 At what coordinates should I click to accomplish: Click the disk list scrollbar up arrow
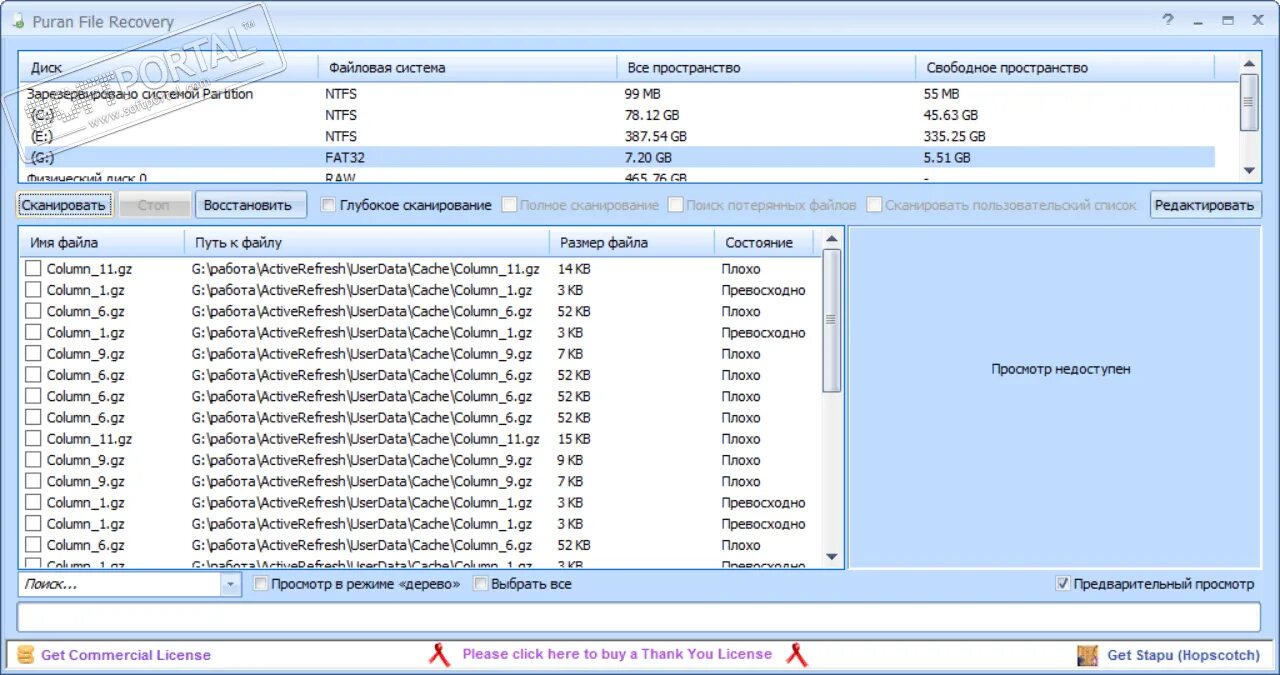(1249, 64)
